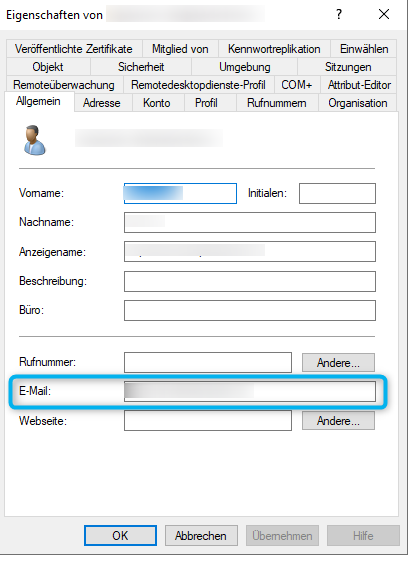Open the Veröffentlichte Zertifikate tab
Image resolution: width=412 pixels, height=562 pixels.
[74, 49]
